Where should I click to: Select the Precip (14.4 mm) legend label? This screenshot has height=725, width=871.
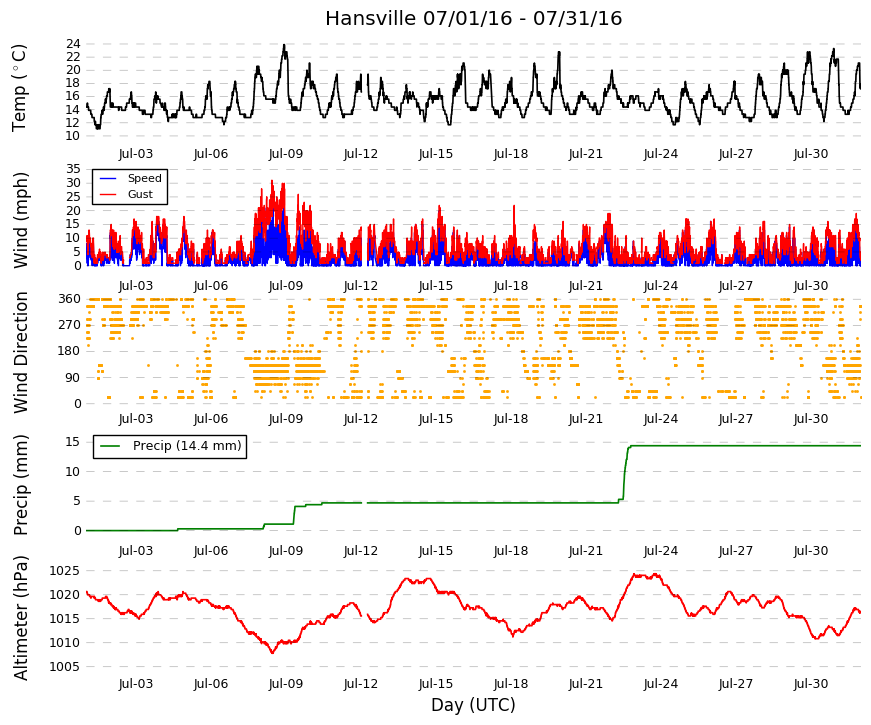[x=187, y=446]
